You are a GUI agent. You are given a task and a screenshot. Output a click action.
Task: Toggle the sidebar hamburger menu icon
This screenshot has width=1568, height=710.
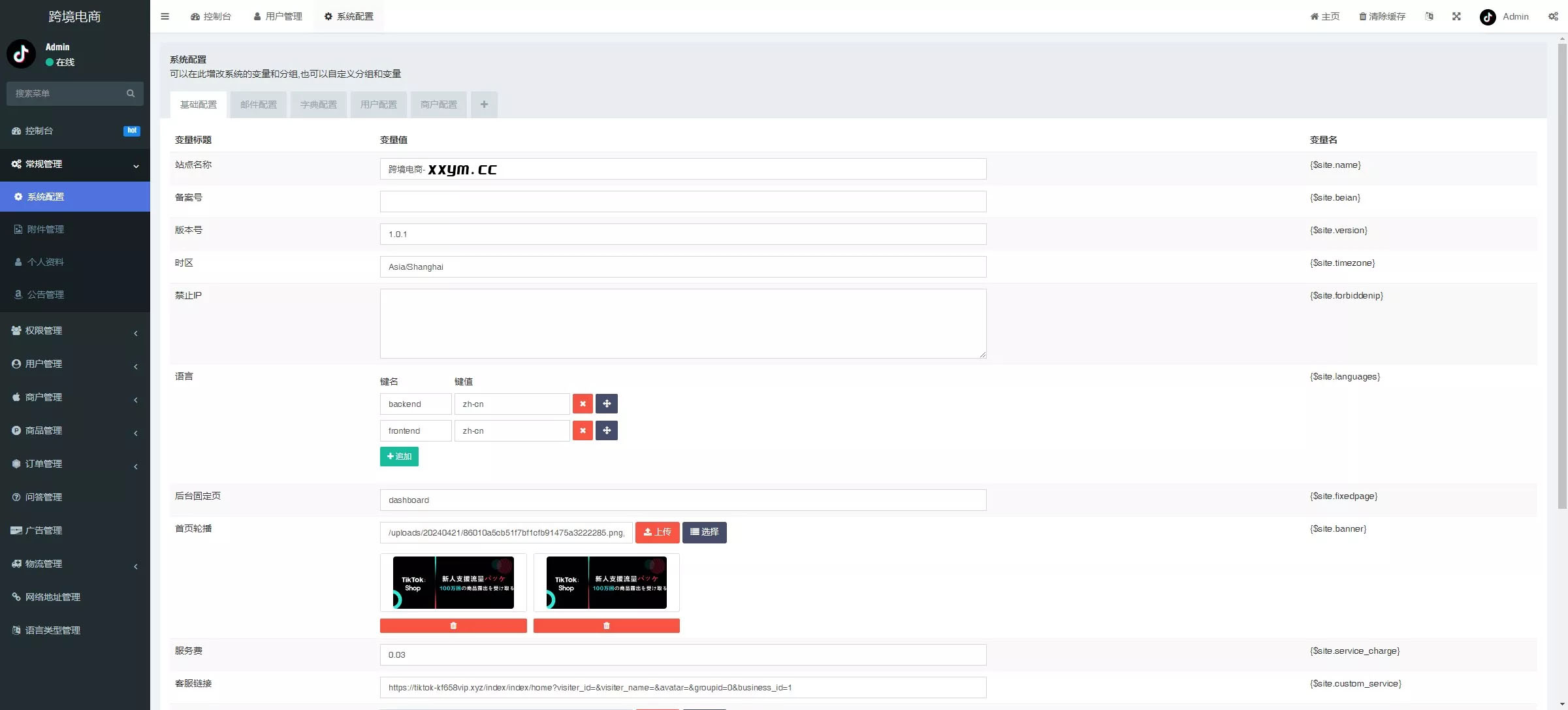tap(165, 16)
